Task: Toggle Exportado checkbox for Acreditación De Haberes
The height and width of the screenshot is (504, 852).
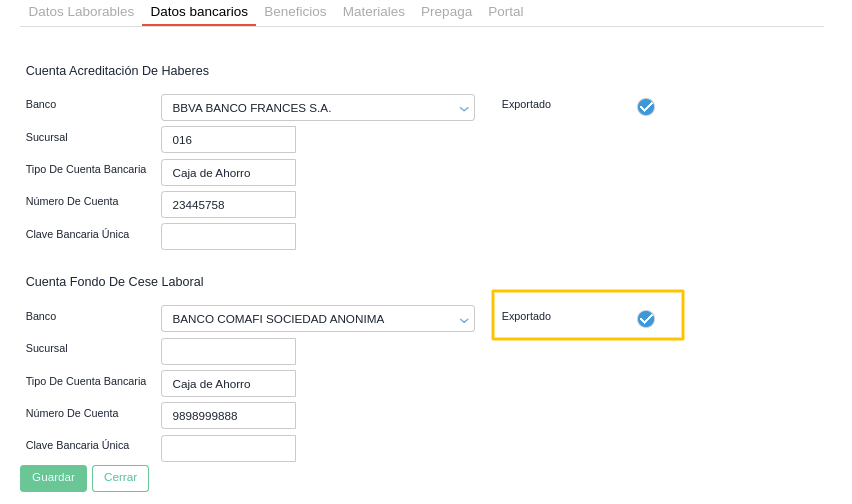Action: coord(646,107)
